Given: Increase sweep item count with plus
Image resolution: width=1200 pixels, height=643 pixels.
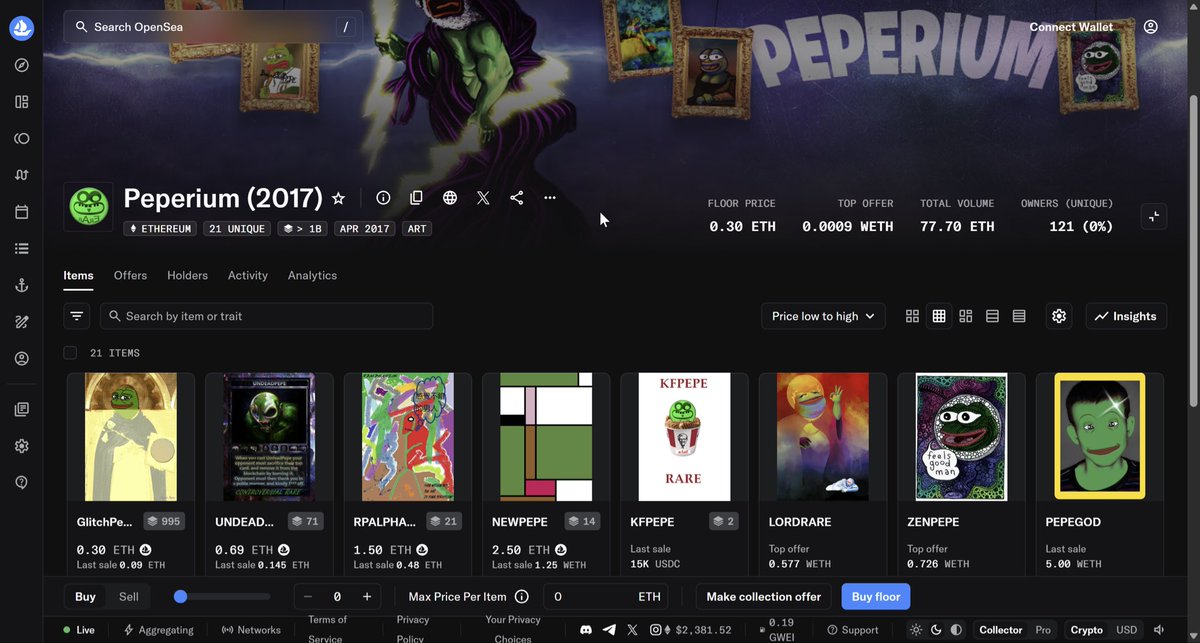Looking at the screenshot, I should (367, 597).
